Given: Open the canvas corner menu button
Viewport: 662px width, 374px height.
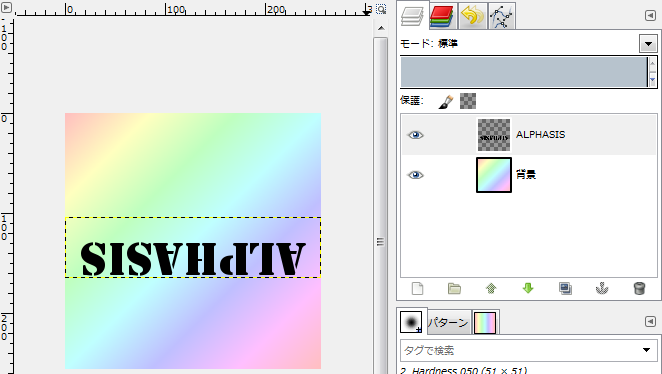Looking at the screenshot, I should click(x=6, y=8).
